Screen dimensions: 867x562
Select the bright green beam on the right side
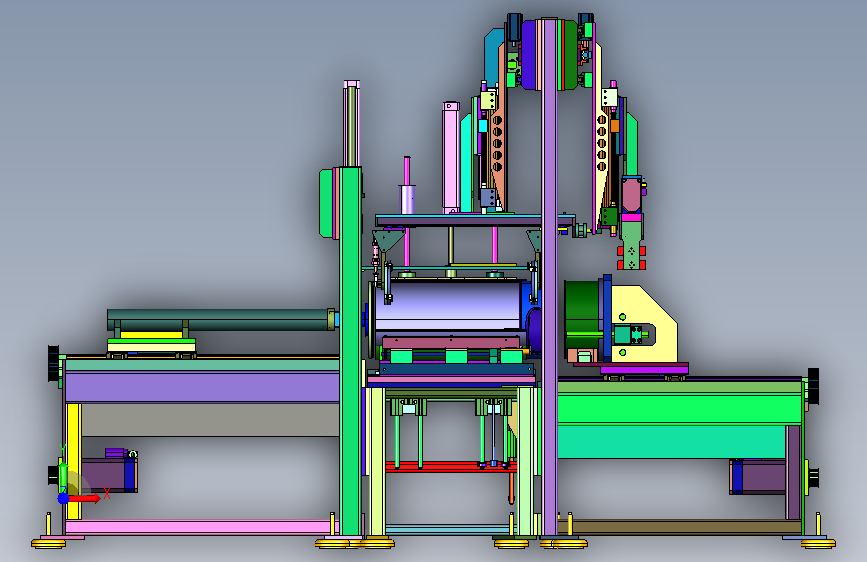coord(679,409)
